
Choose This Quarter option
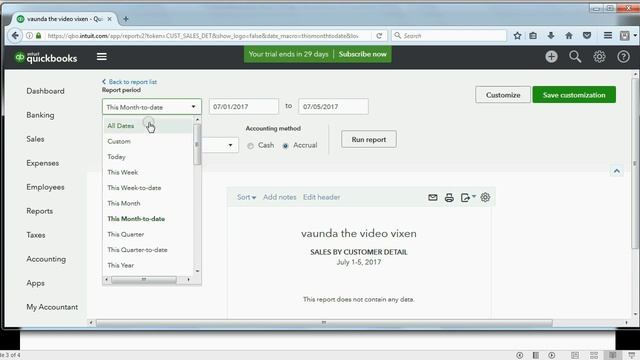(x=148, y=234)
